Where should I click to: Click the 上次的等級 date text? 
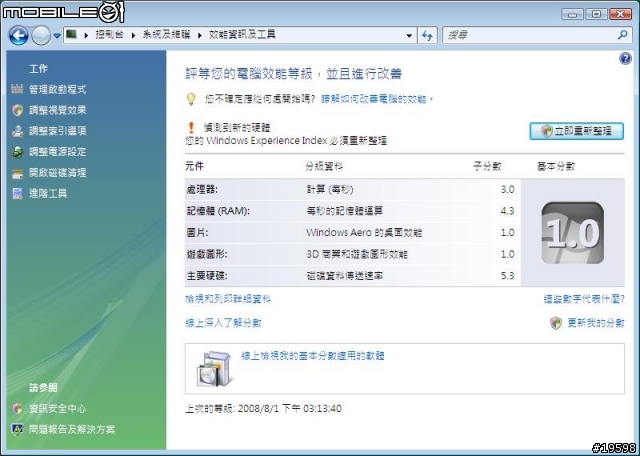coord(263,409)
